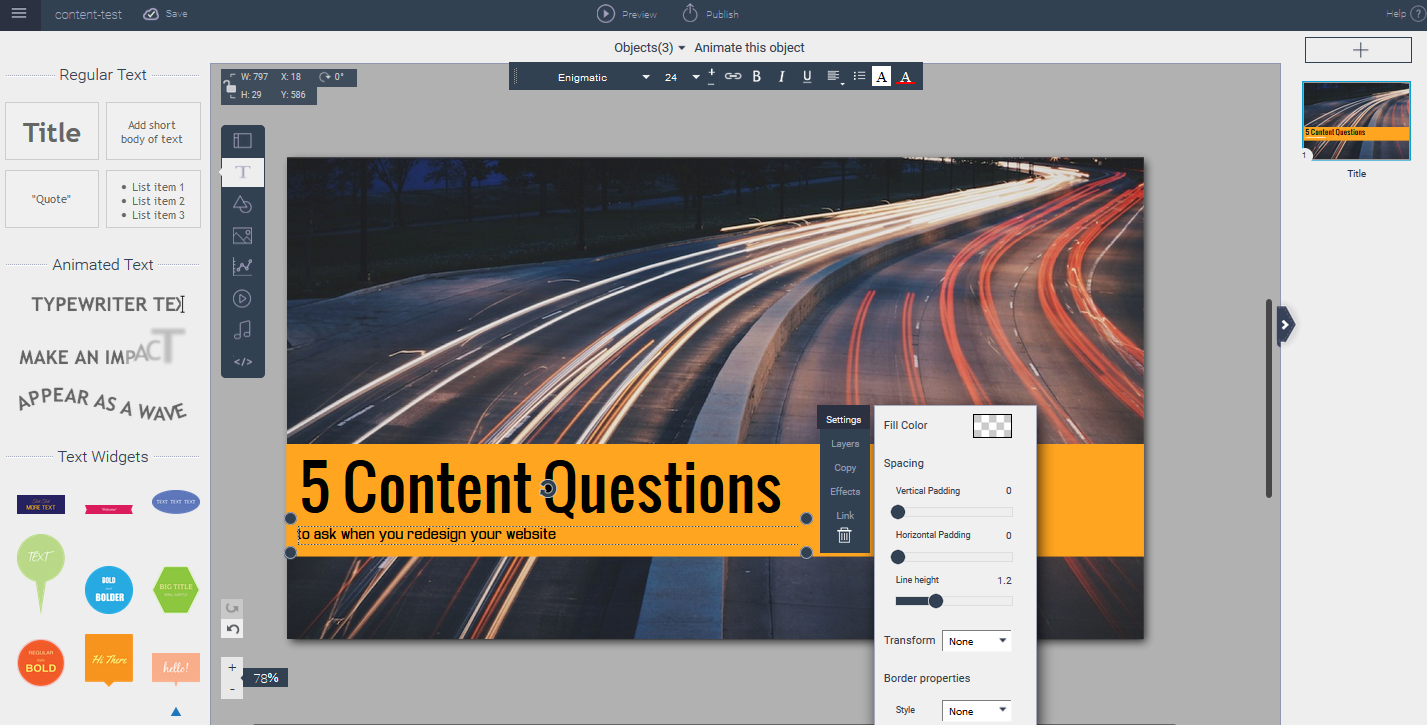Viewport: 1427px width, 725px height.
Task: Click Animate this object
Action: 748,47
